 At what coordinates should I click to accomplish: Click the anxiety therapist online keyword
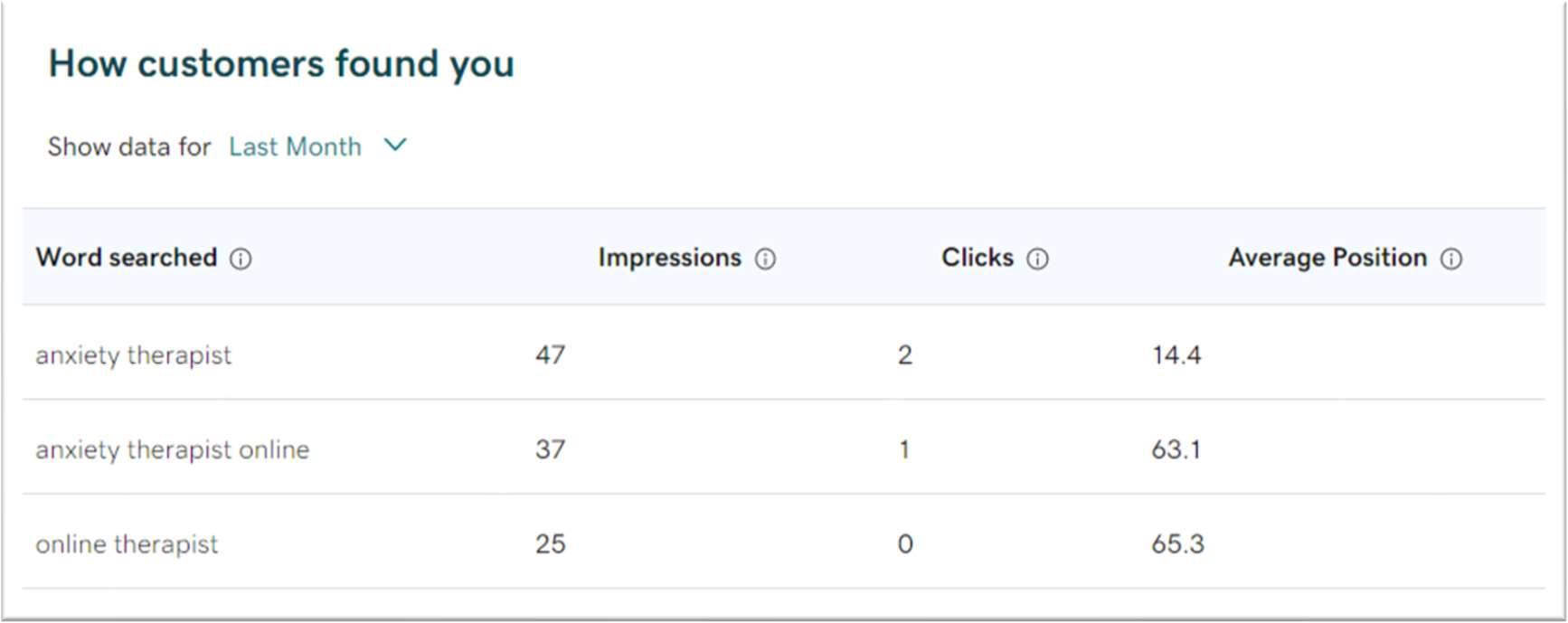coord(172,449)
